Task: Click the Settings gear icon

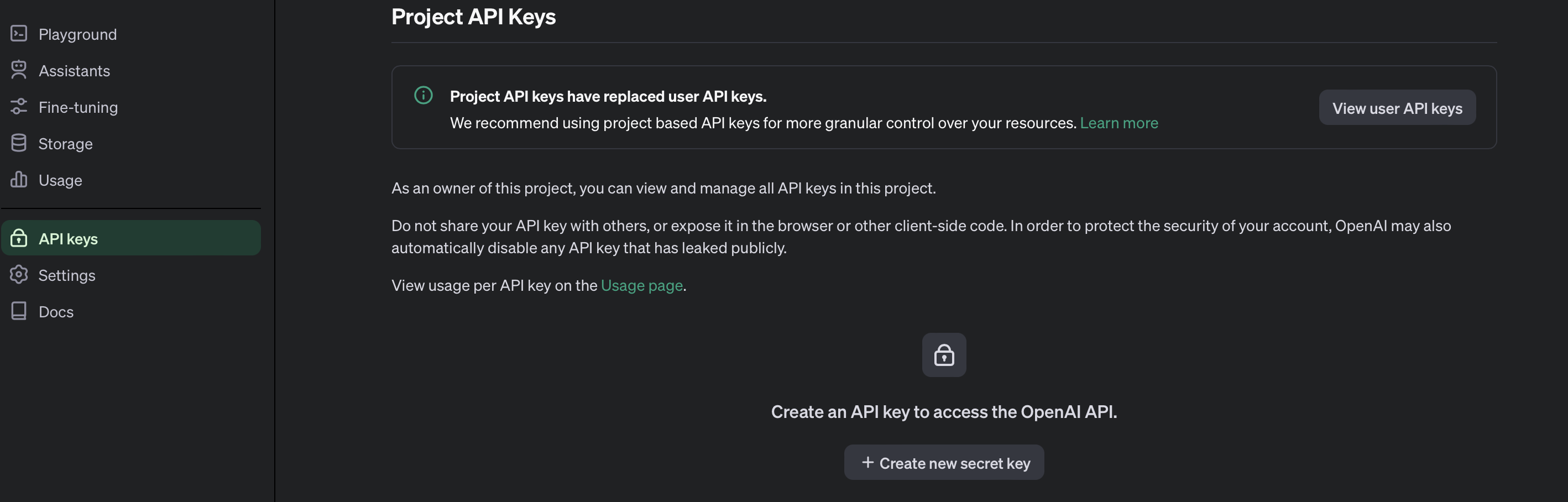Action: click(x=19, y=274)
